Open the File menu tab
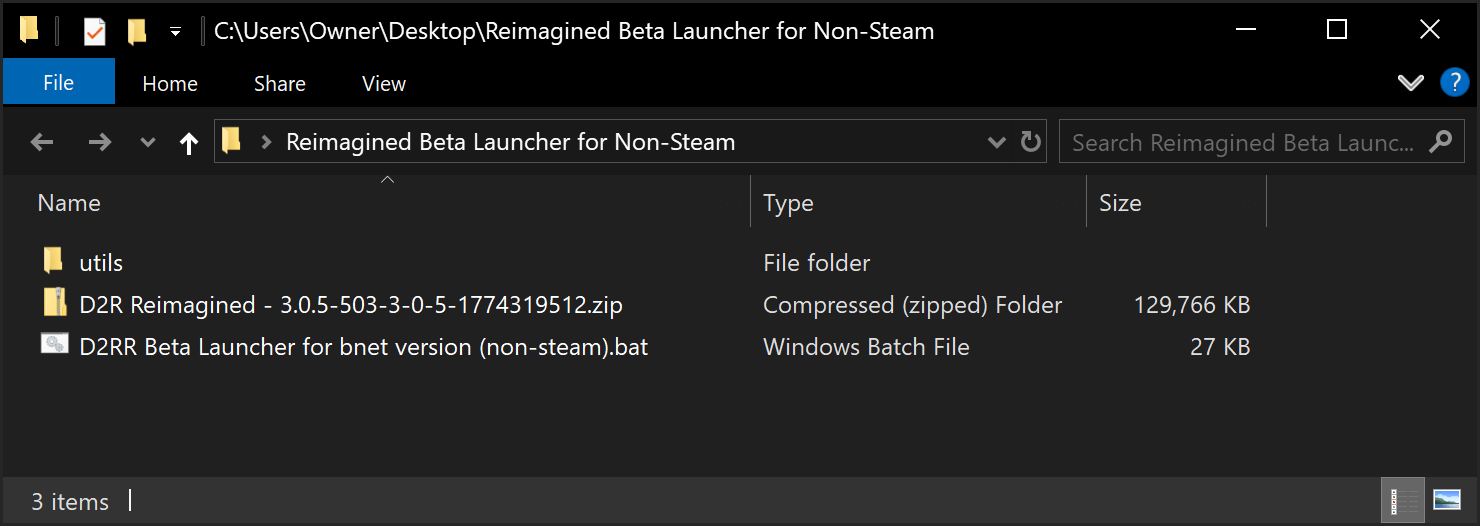The width and height of the screenshot is (1480, 526). coord(59,83)
